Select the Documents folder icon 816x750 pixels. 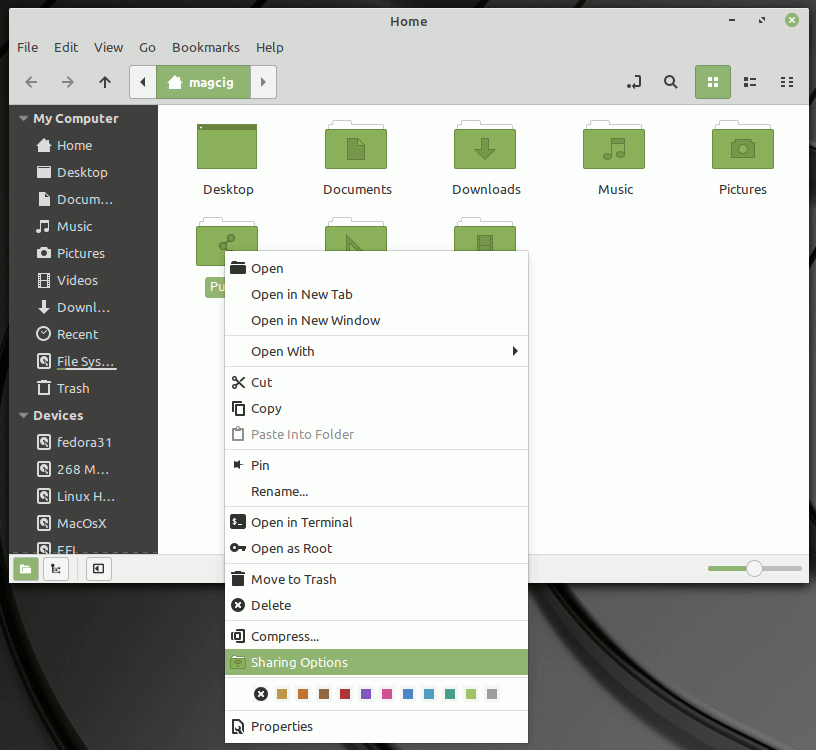[356, 146]
